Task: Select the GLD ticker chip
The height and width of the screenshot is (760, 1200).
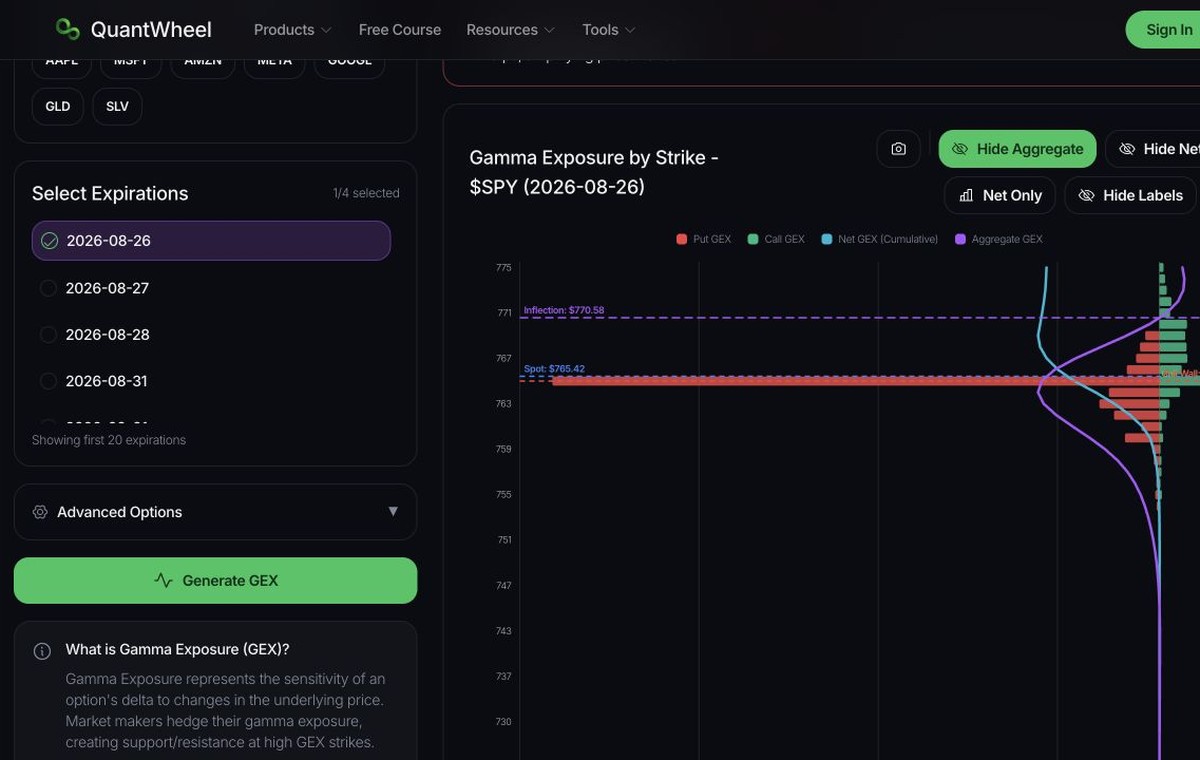Action: 58,106
